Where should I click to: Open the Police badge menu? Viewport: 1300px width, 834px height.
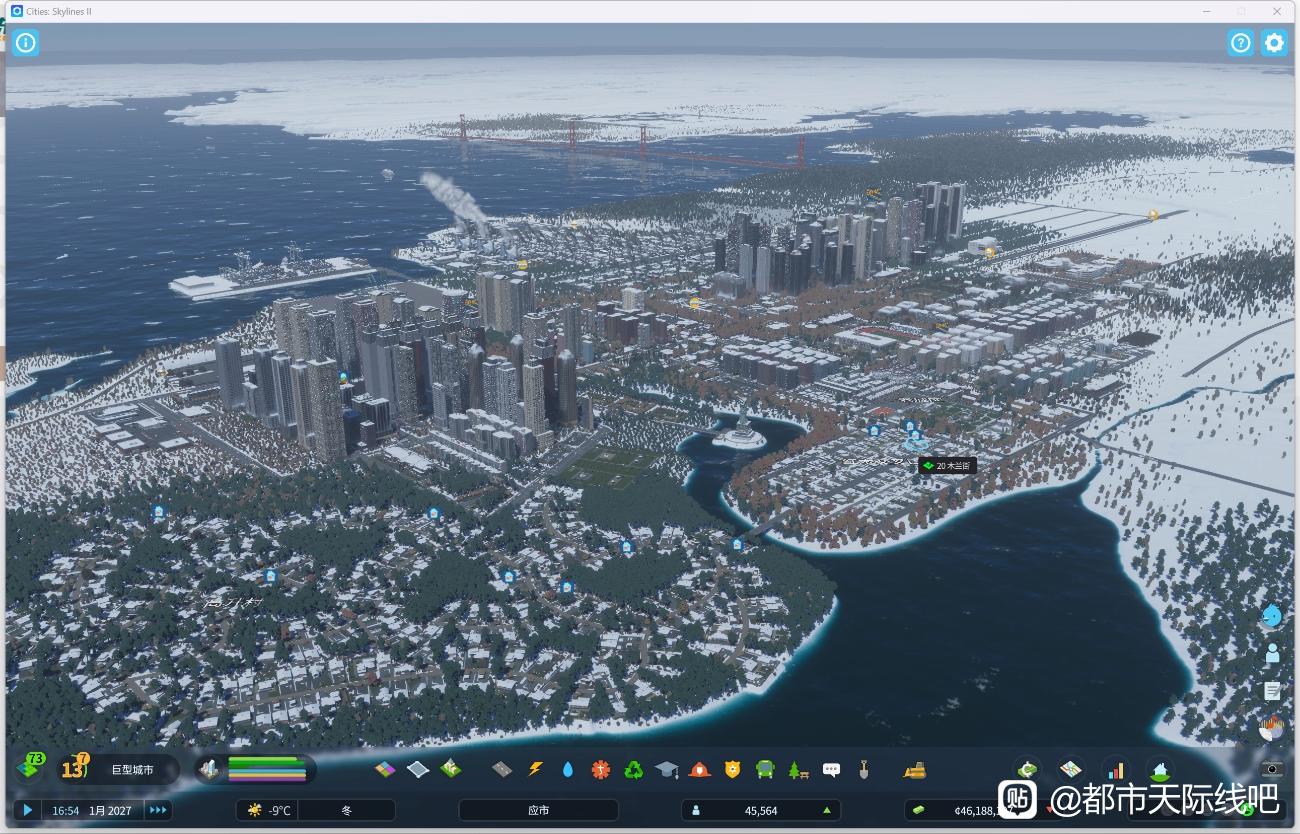coord(732,769)
